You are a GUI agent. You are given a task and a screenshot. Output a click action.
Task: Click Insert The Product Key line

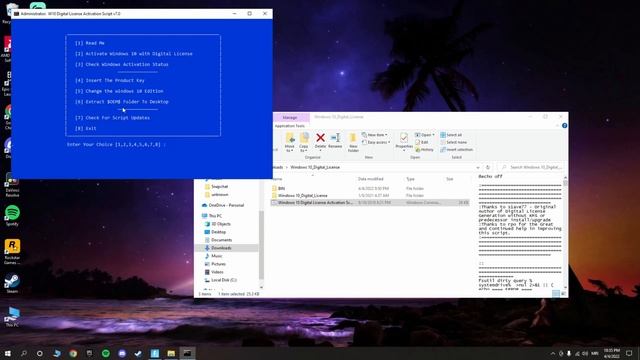[109, 80]
